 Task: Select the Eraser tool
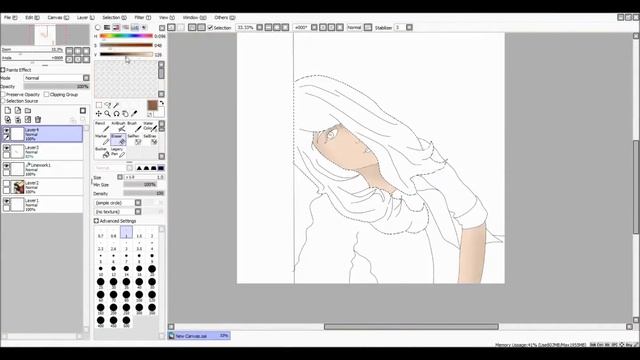(118, 140)
